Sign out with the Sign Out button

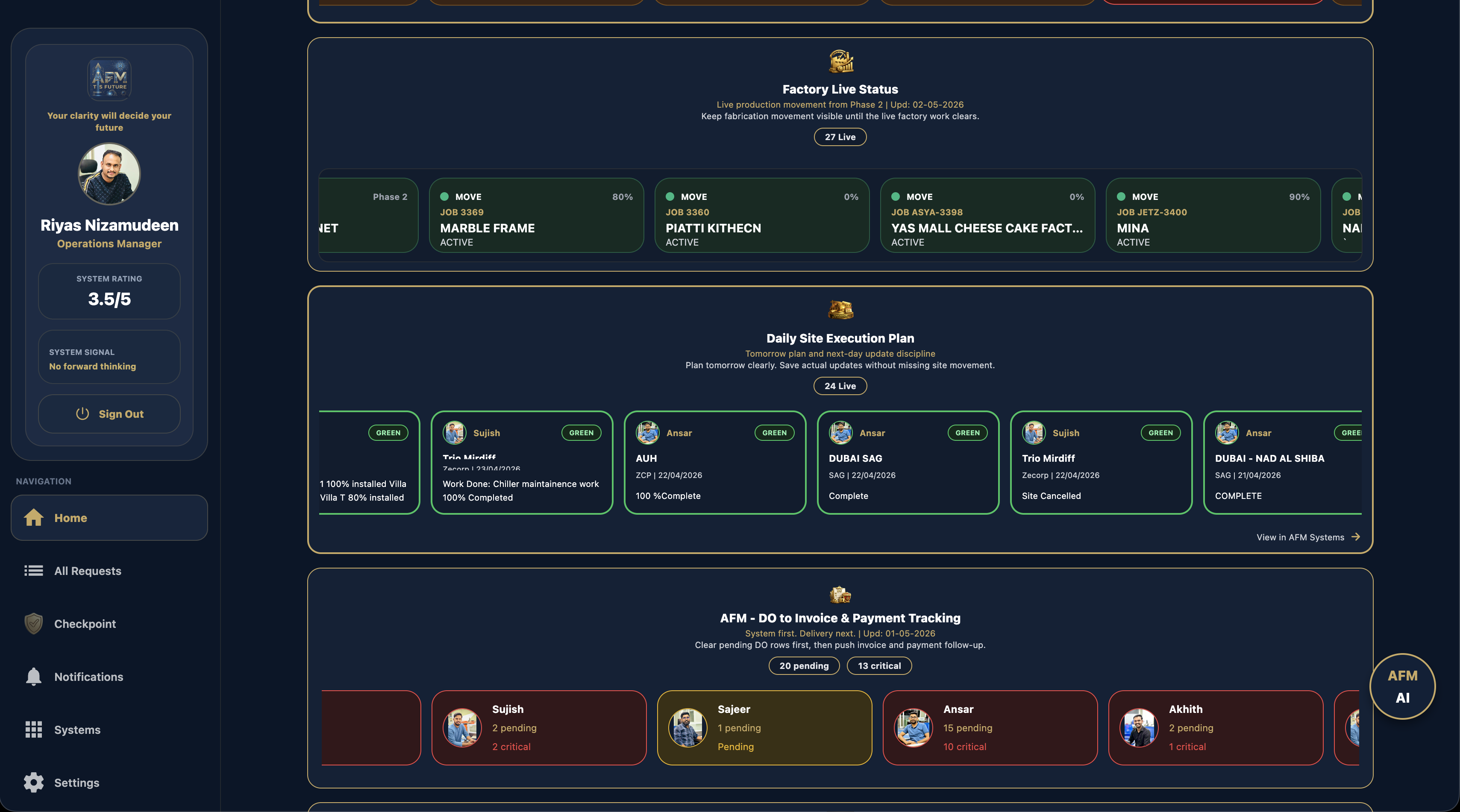click(109, 413)
